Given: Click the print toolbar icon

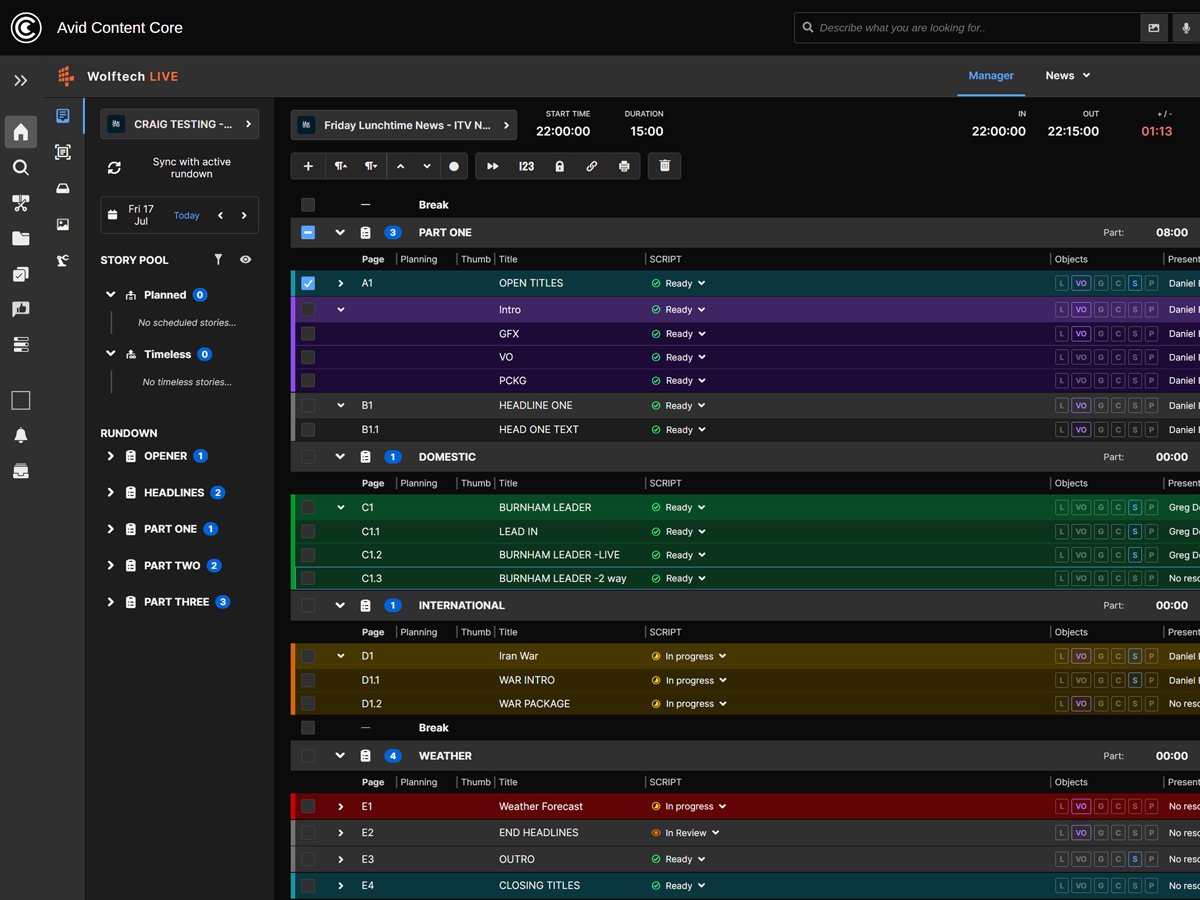Looking at the screenshot, I should pyautogui.click(x=624, y=166).
